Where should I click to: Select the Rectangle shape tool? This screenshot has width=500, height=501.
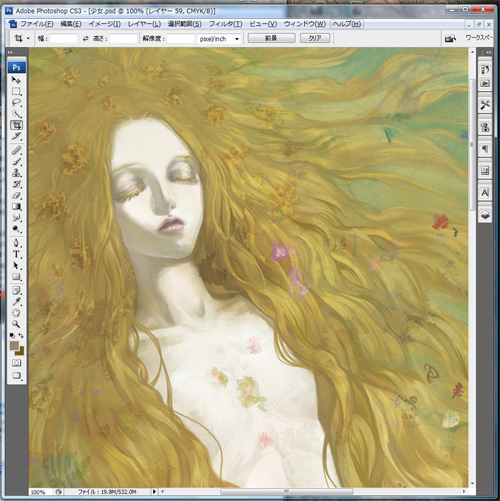click(x=16, y=277)
